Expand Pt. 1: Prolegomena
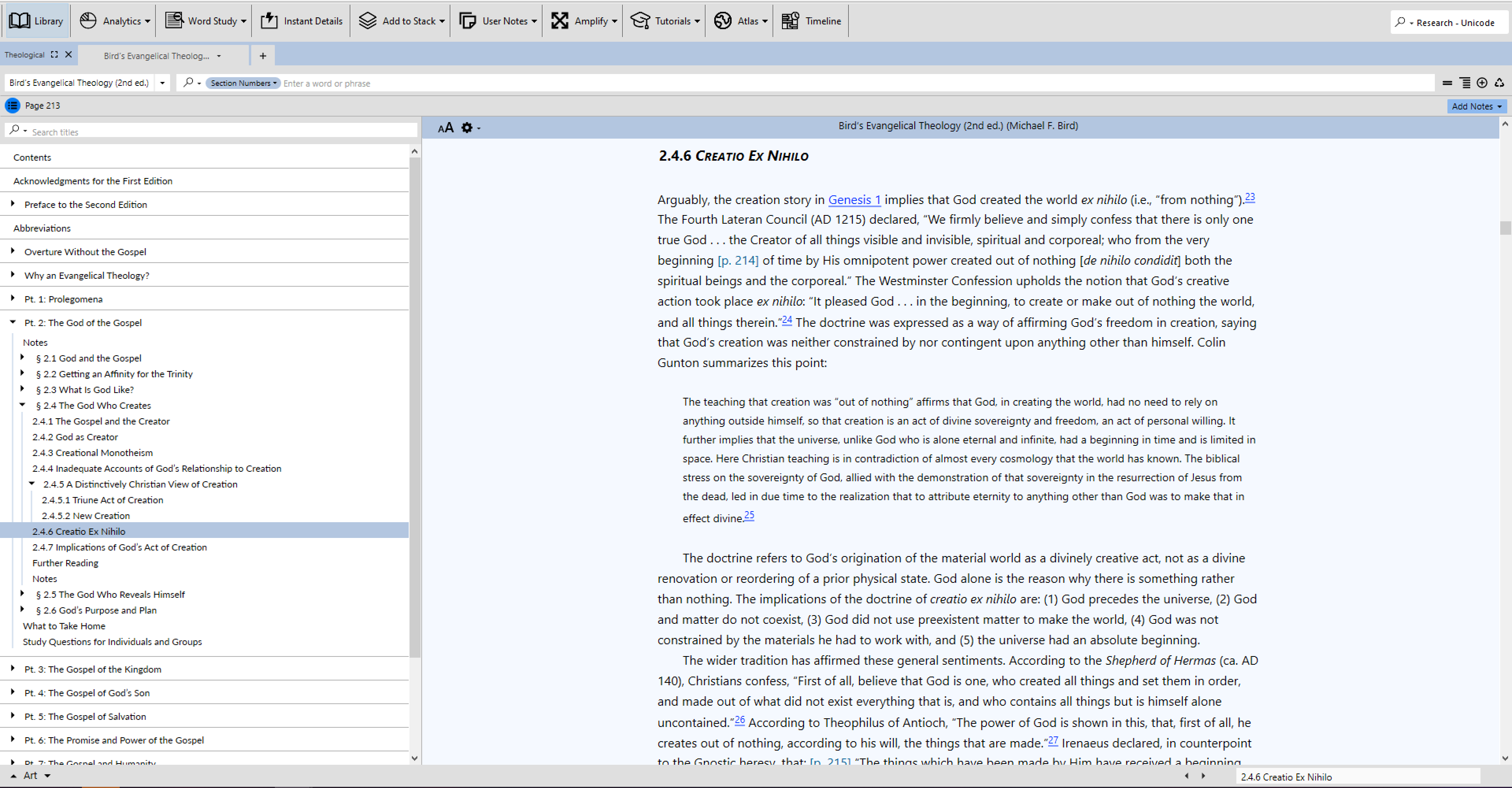 pos(13,298)
